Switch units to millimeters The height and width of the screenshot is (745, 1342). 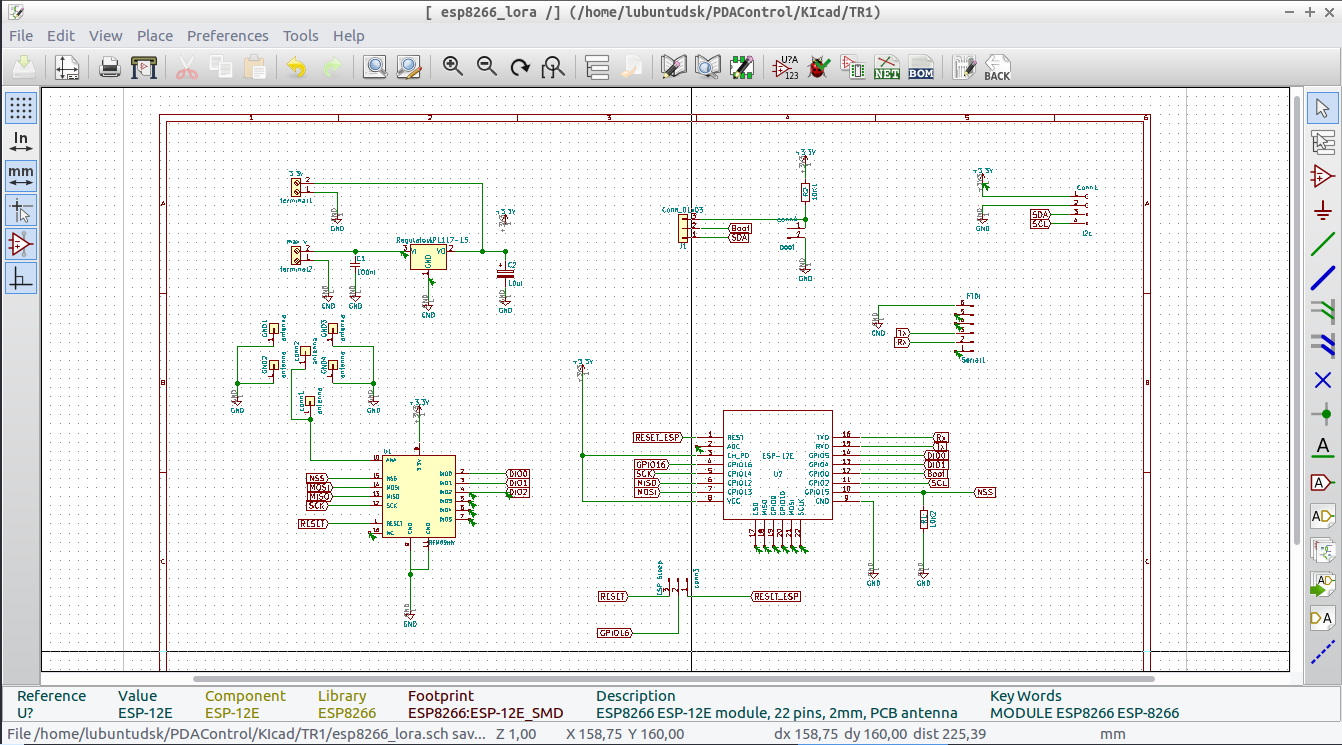tap(21, 176)
